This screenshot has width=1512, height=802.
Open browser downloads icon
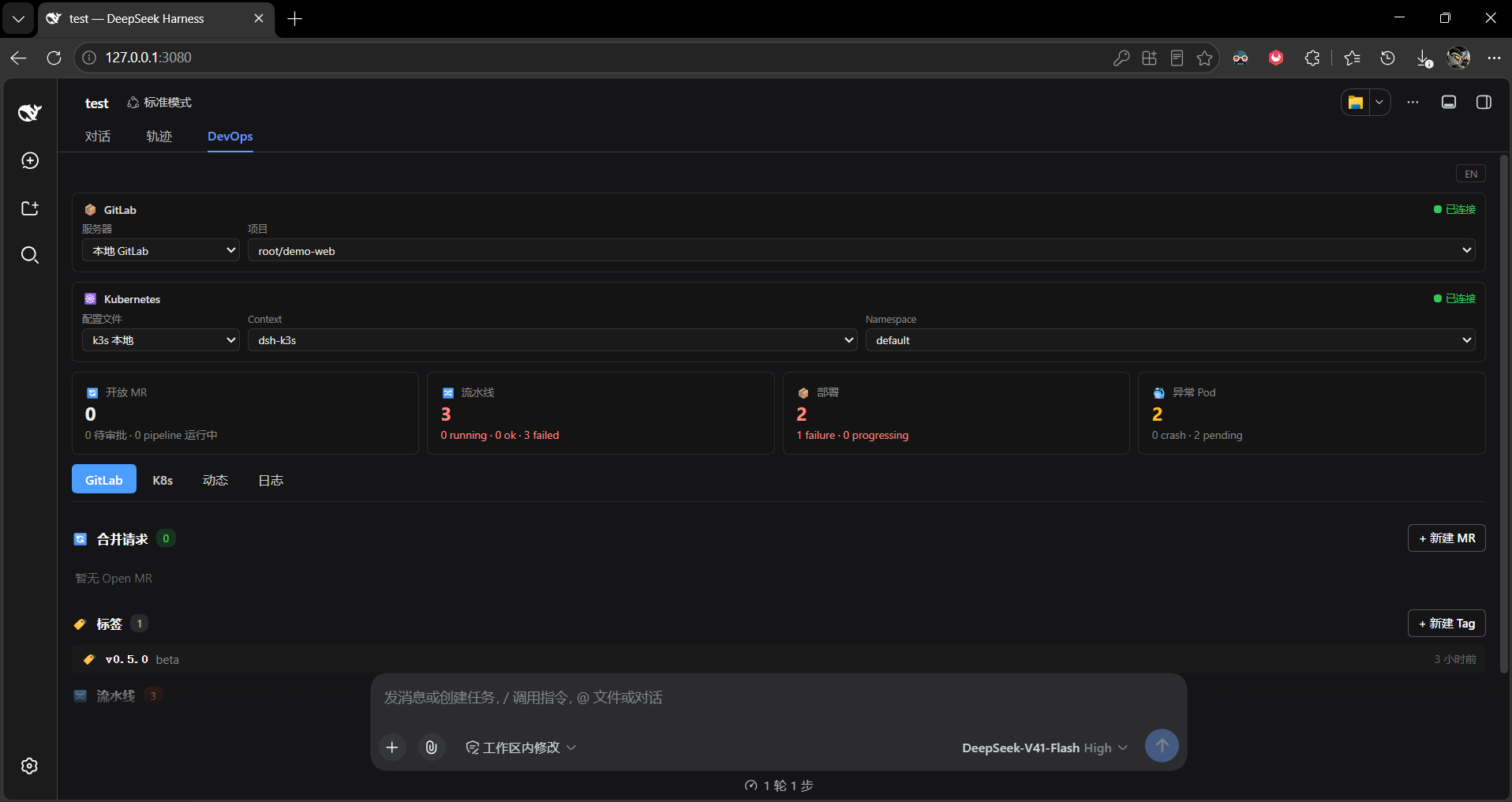pos(1423,58)
